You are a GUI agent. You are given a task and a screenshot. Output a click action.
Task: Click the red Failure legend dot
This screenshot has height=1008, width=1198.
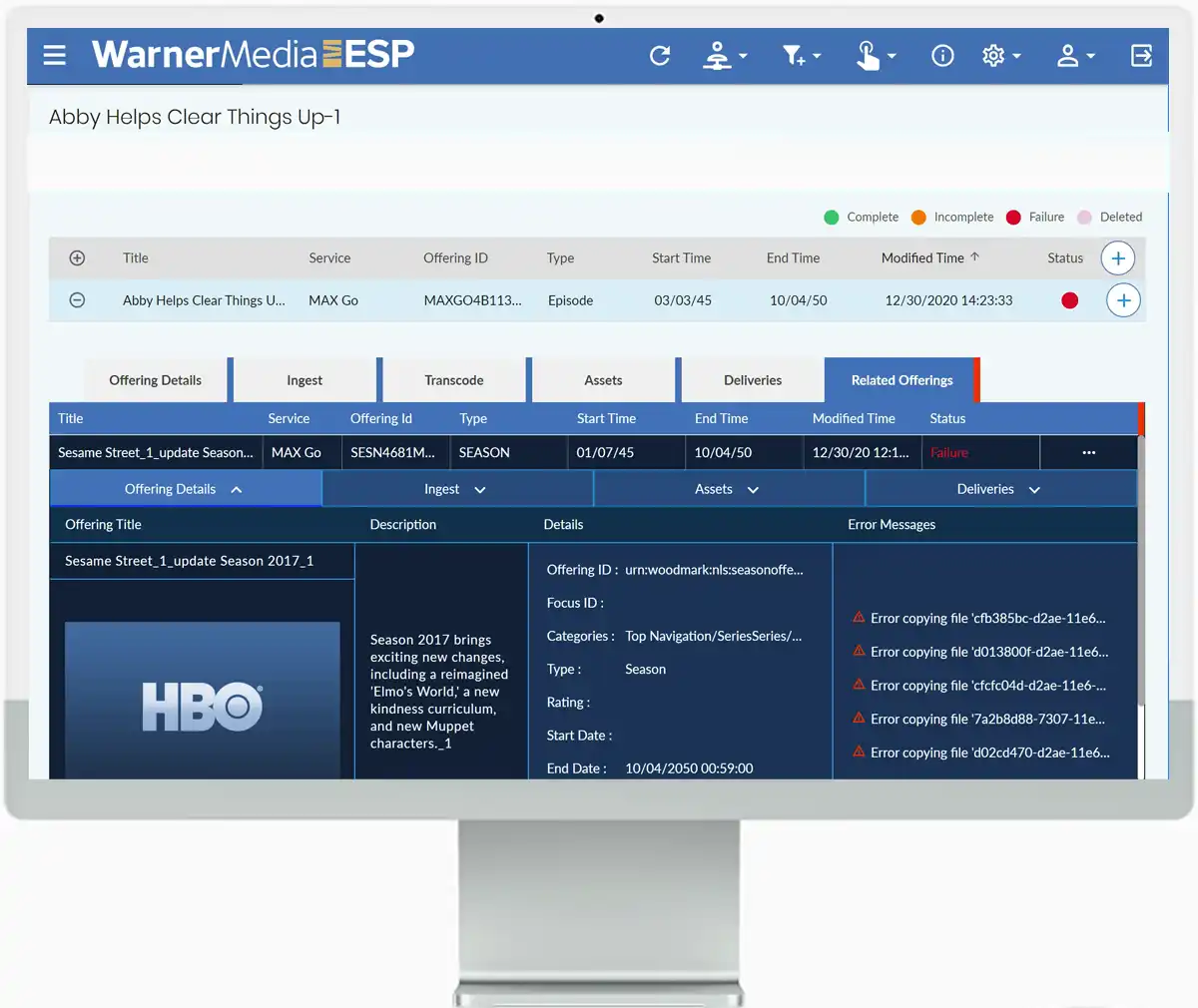point(1013,217)
